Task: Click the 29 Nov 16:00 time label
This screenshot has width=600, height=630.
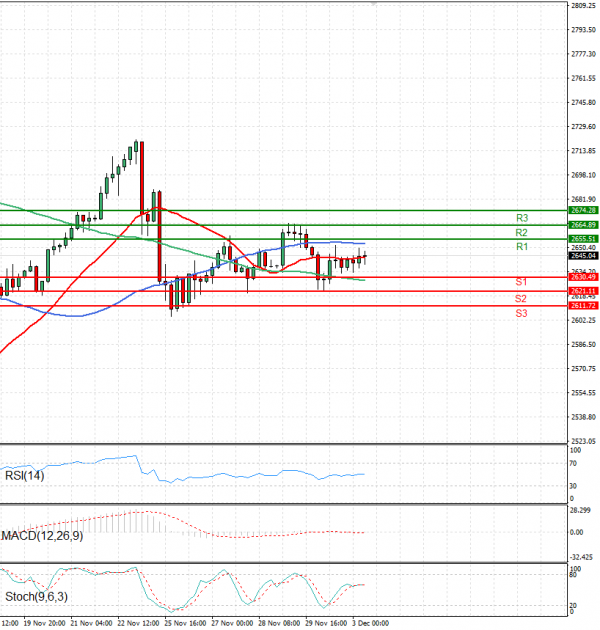Action: pyautogui.click(x=326, y=623)
